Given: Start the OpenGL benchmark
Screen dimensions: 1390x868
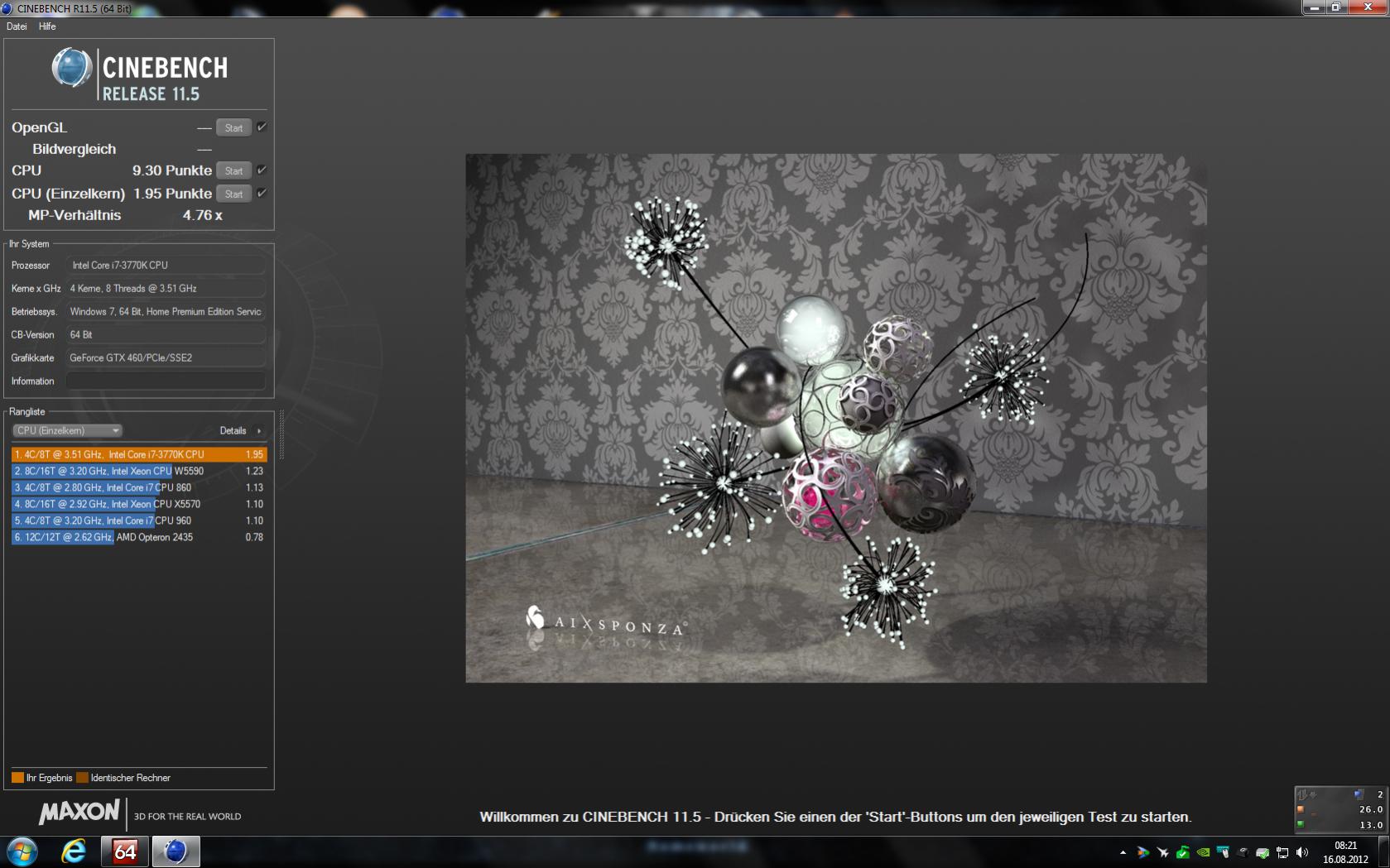Looking at the screenshot, I should coord(233,127).
